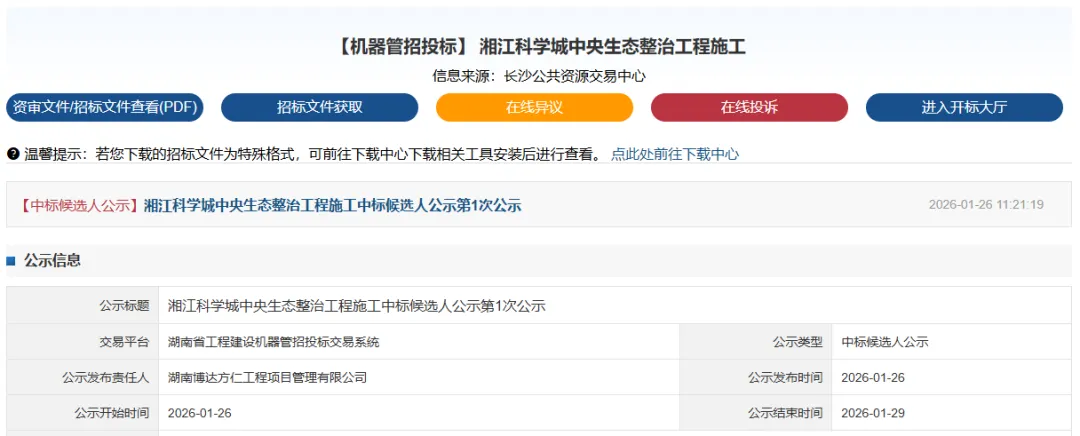
Task: Select the 公示信息 section header
Action: pyautogui.click(x=52, y=260)
